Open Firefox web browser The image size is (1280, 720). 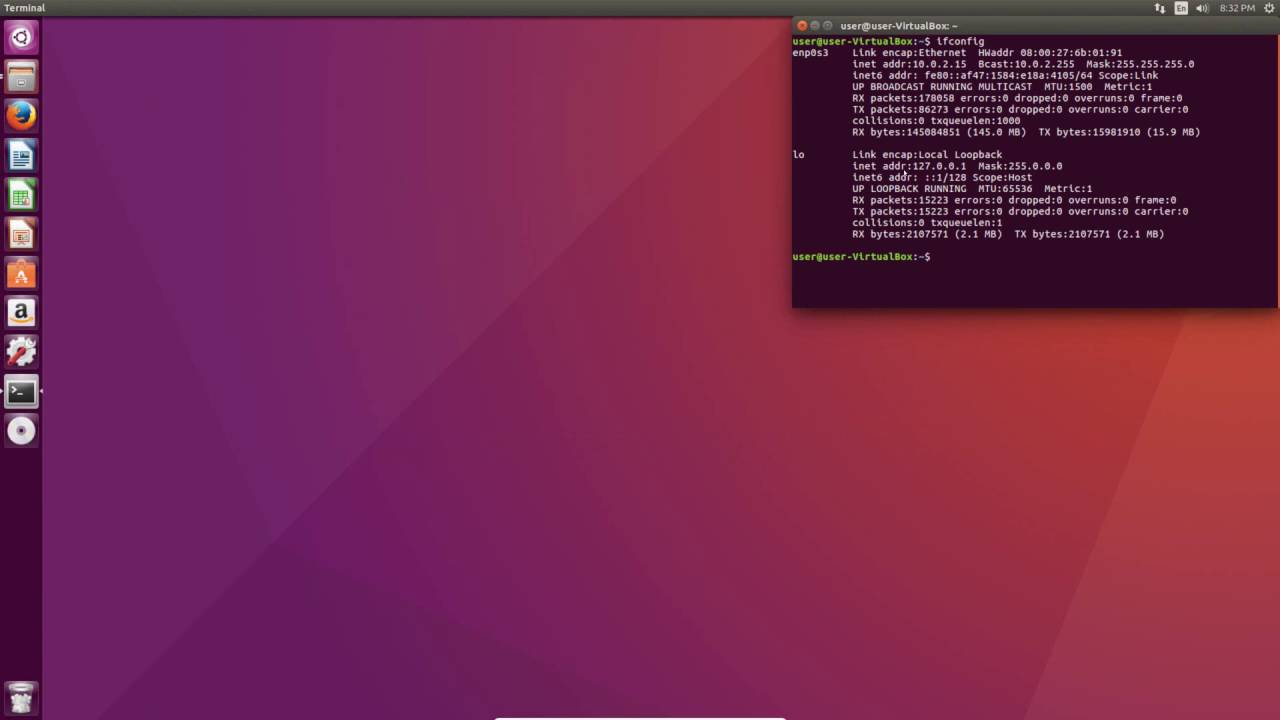[21, 116]
